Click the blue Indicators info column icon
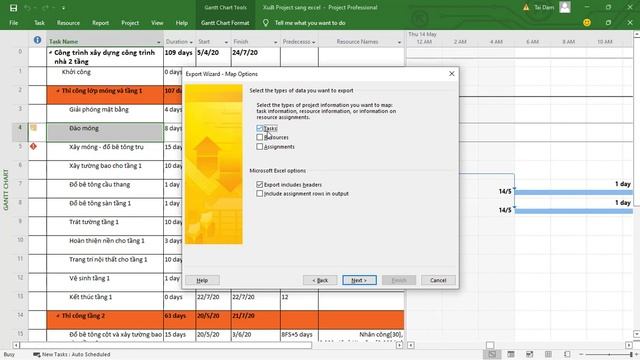 coord(37,40)
